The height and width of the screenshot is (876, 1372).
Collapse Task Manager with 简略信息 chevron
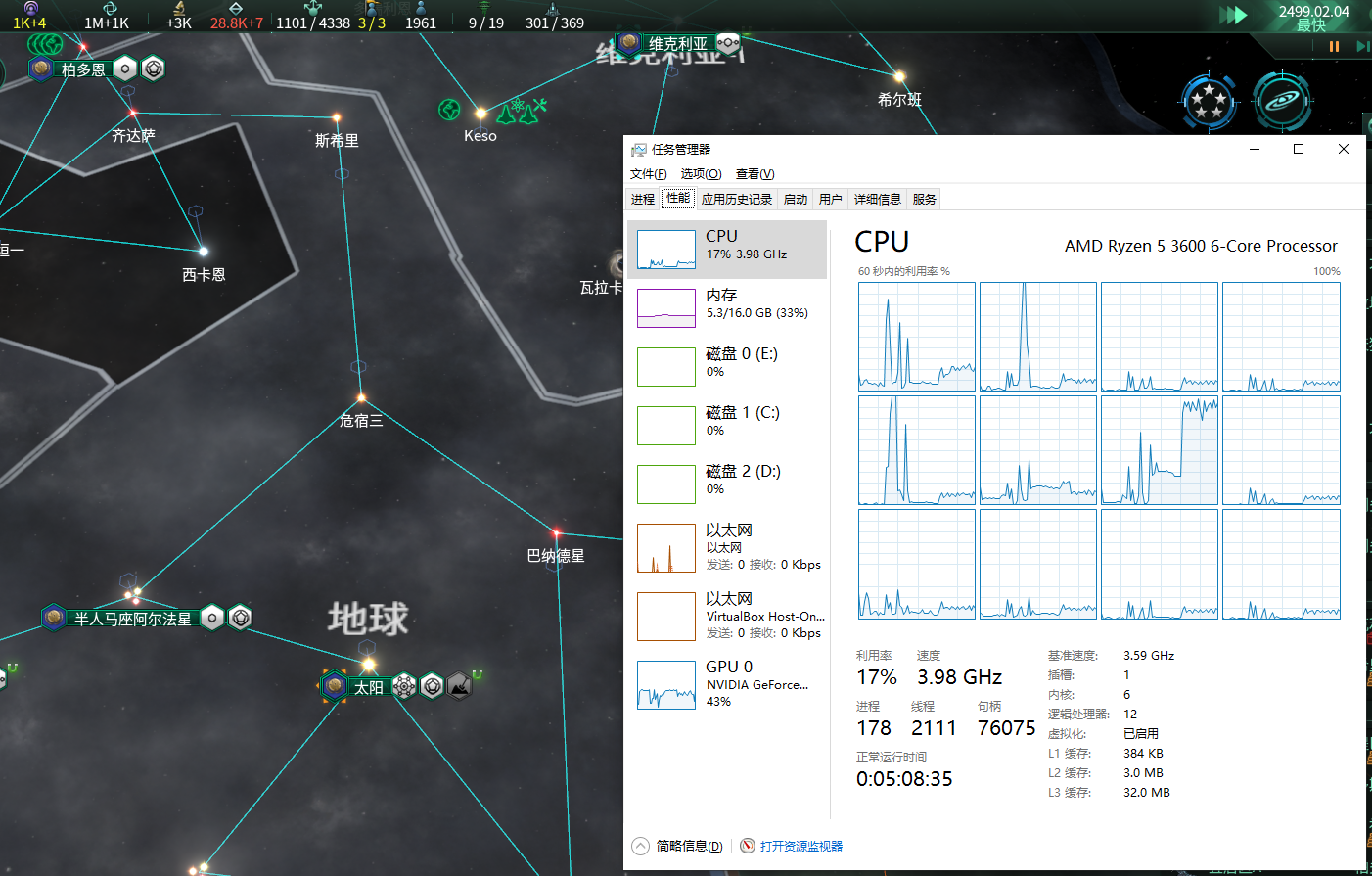click(x=641, y=846)
